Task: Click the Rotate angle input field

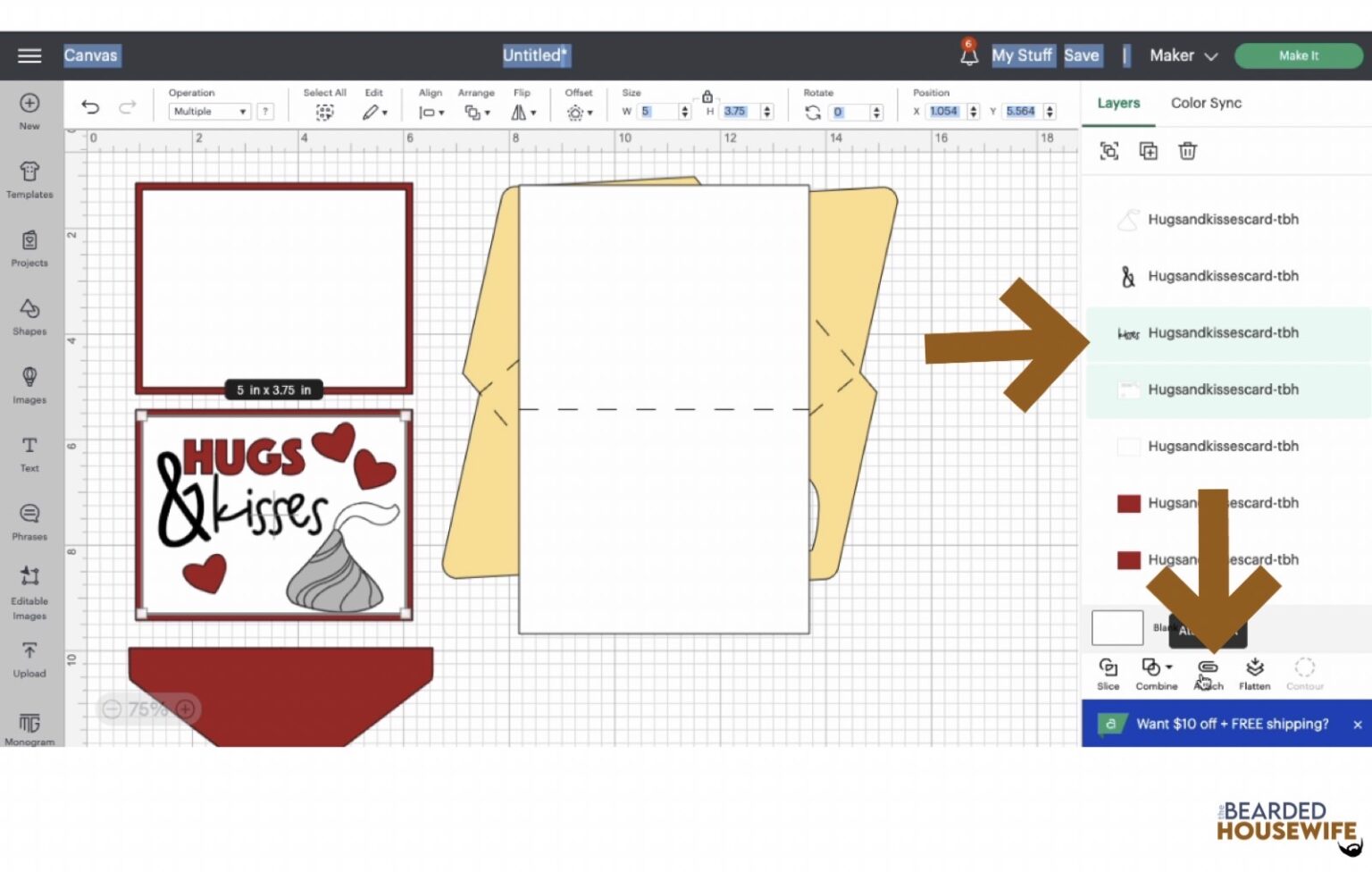Action: click(x=849, y=113)
